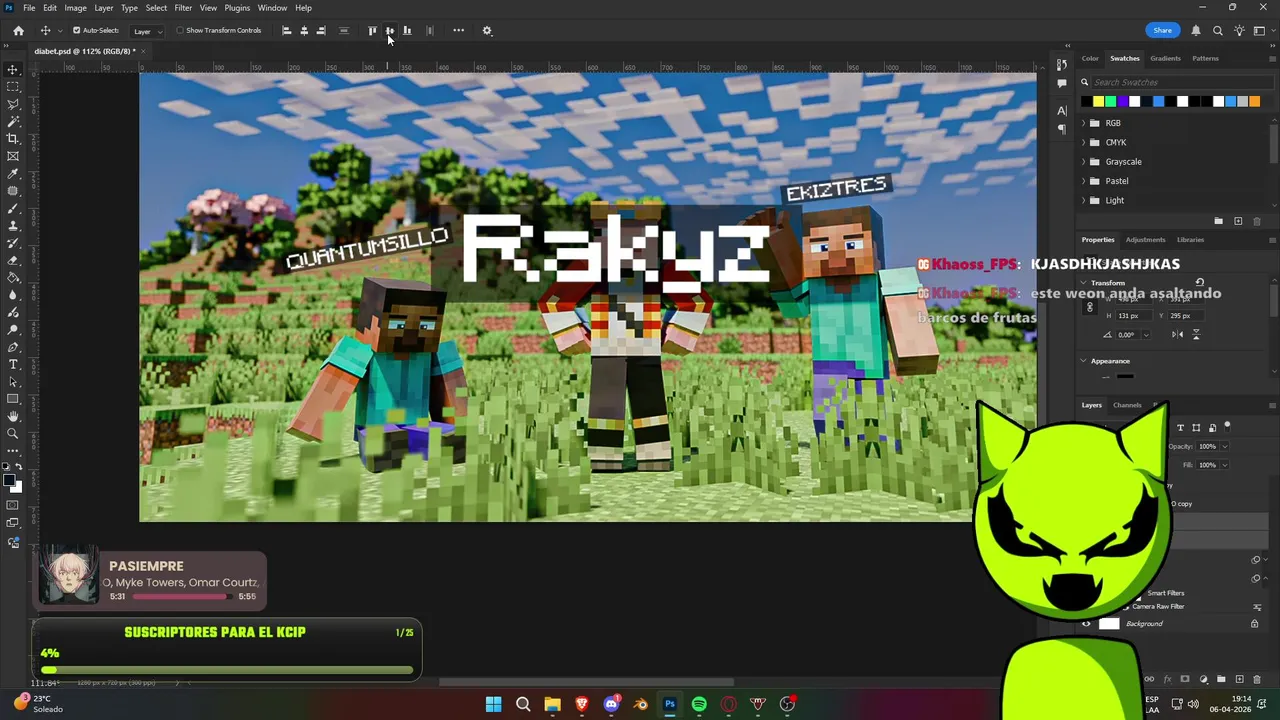Viewport: 1280px width, 720px height.
Task: Expand the Grayscale swatch group
Action: pos(1083,162)
